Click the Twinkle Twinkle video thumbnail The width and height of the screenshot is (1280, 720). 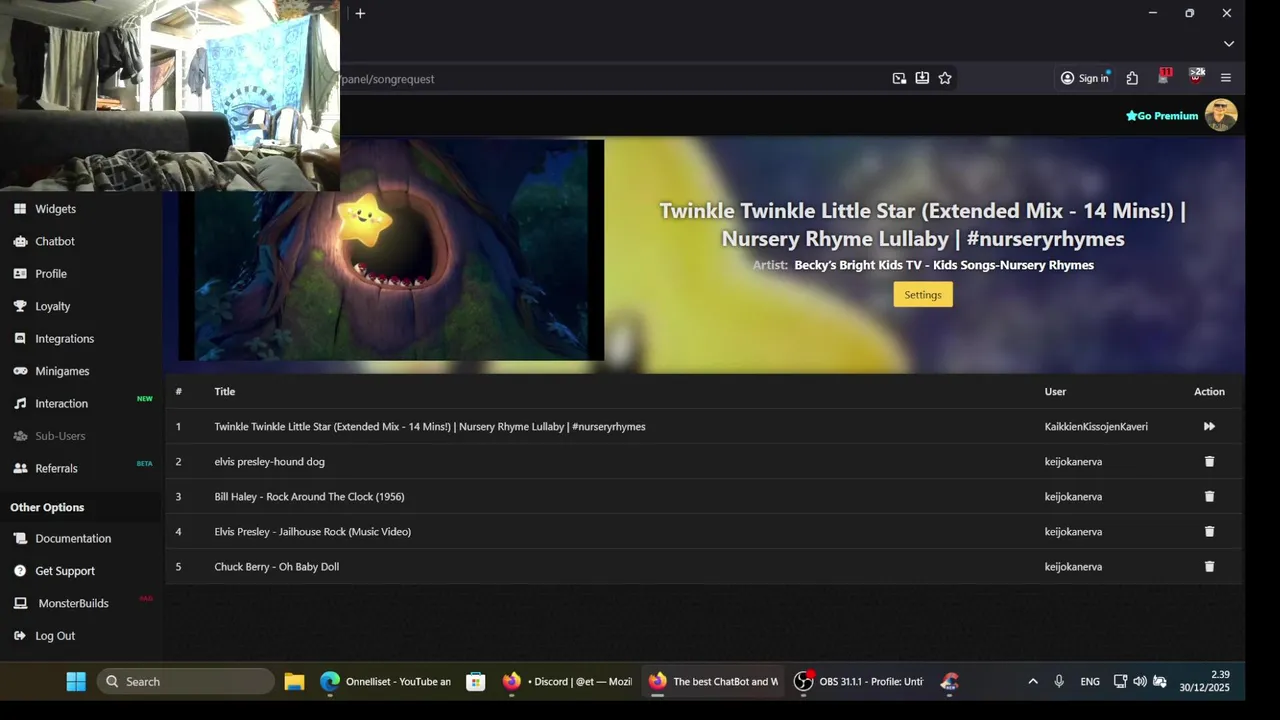click(x=391, y=250)
